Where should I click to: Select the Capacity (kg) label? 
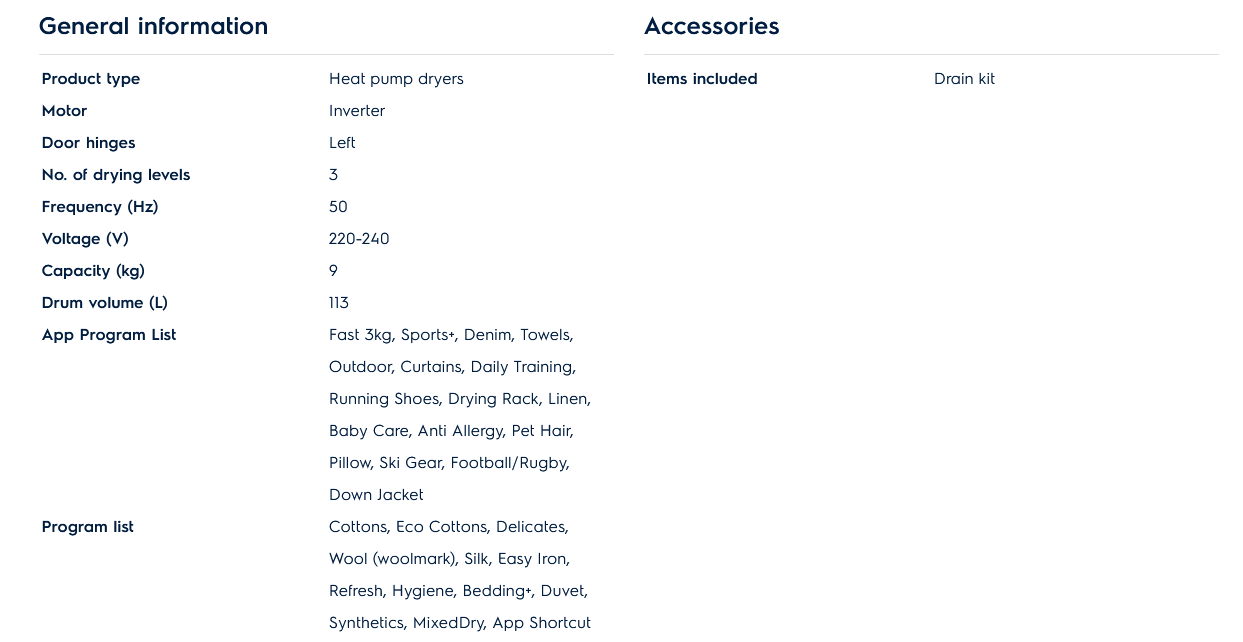coord(93,271)
